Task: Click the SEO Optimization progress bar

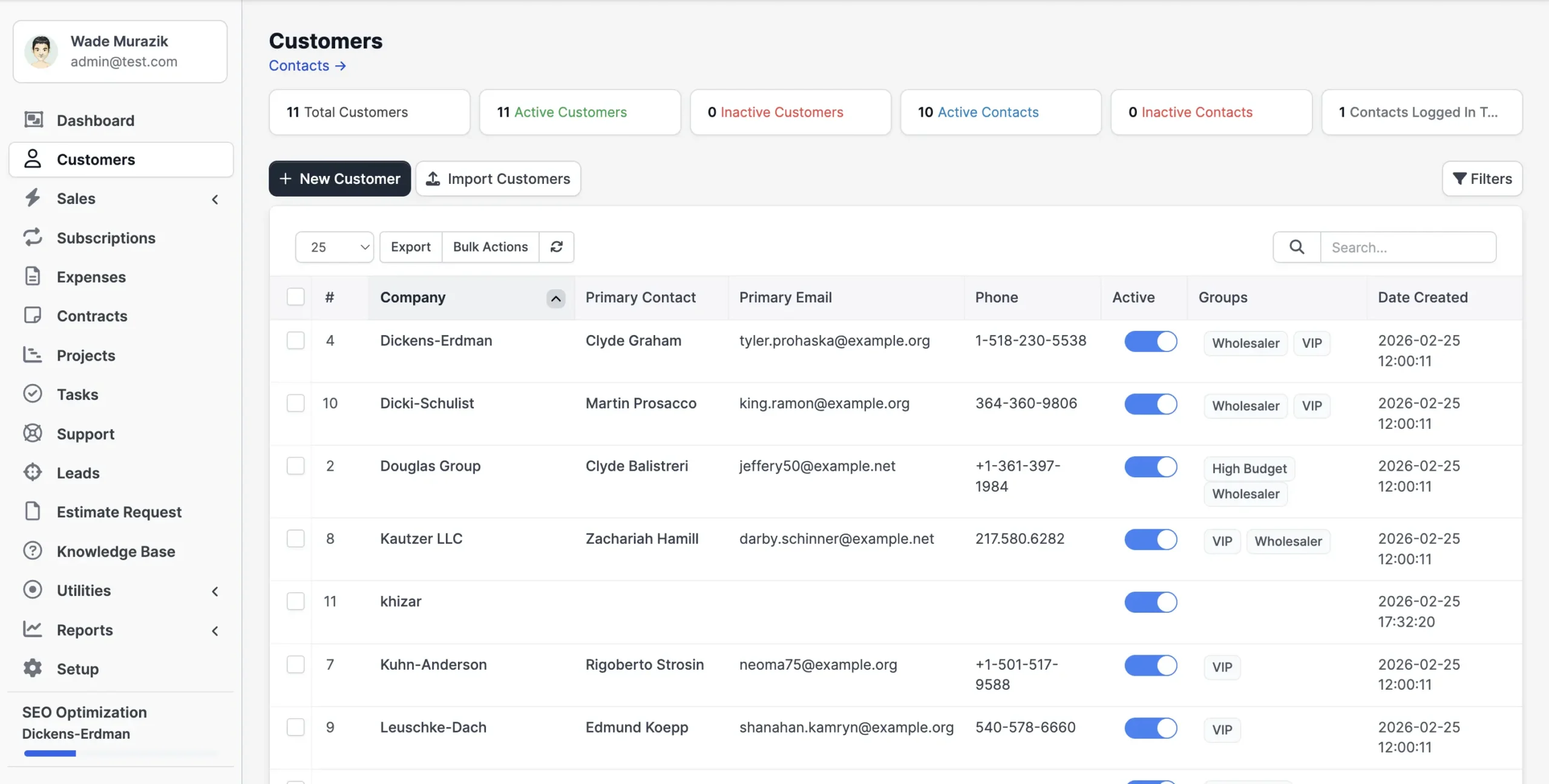Action: (51, 753)
